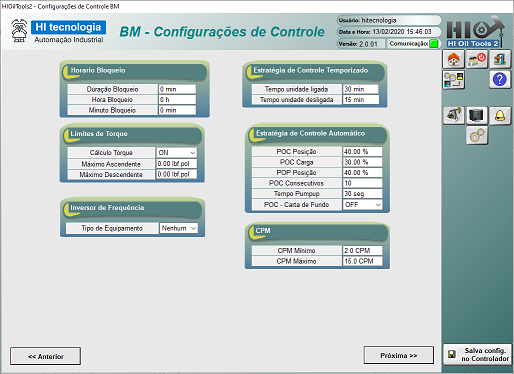
Task: Click the CPM Mínimo label
Action: [296, 251]
